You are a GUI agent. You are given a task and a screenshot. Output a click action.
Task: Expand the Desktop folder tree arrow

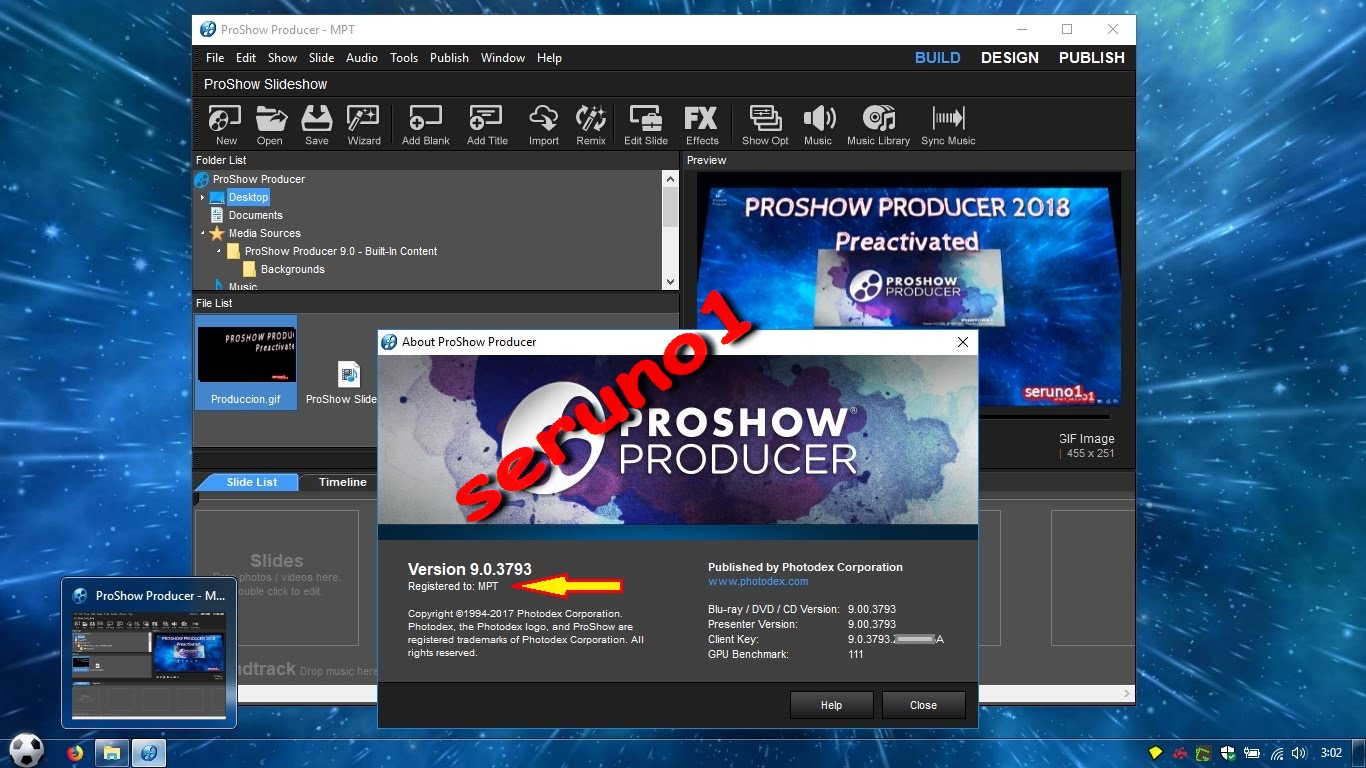pos(202,197)
